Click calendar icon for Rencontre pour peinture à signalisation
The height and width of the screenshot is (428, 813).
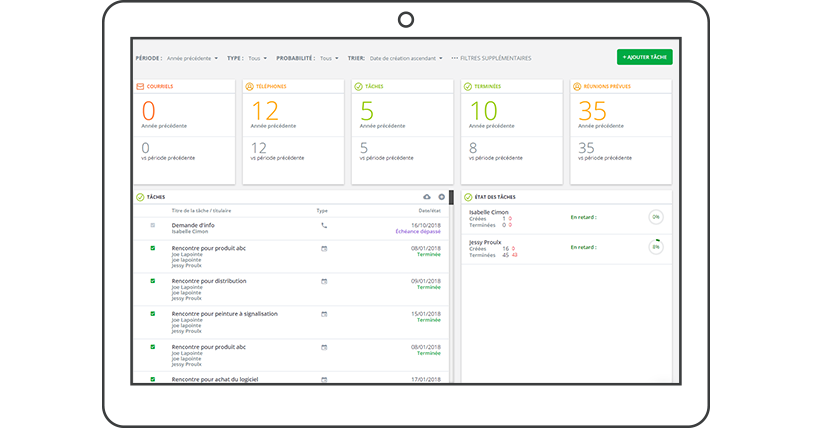tap(324, 314)
